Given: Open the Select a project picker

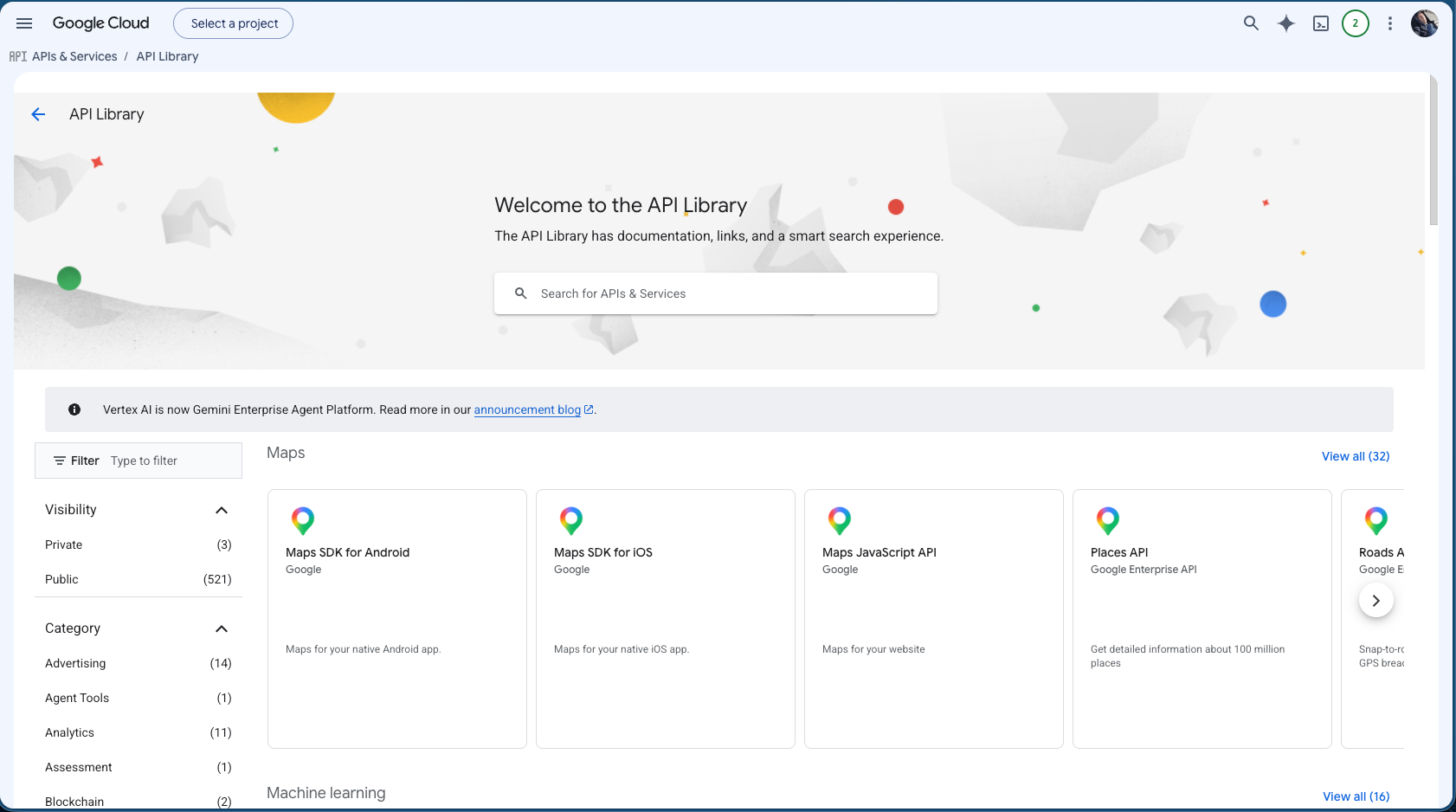Looking at the screenshot, I should pos(234,23).
